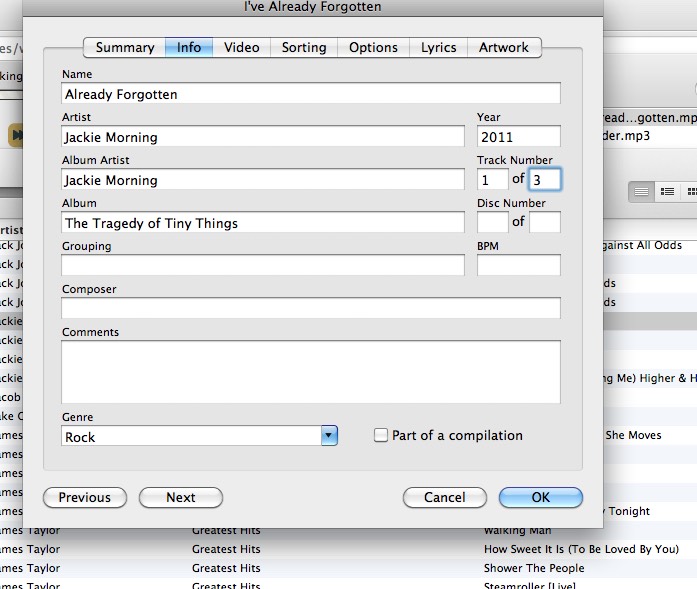Focus the BPM field
This screenshot has width=697, height=589.
click(519, 265)
